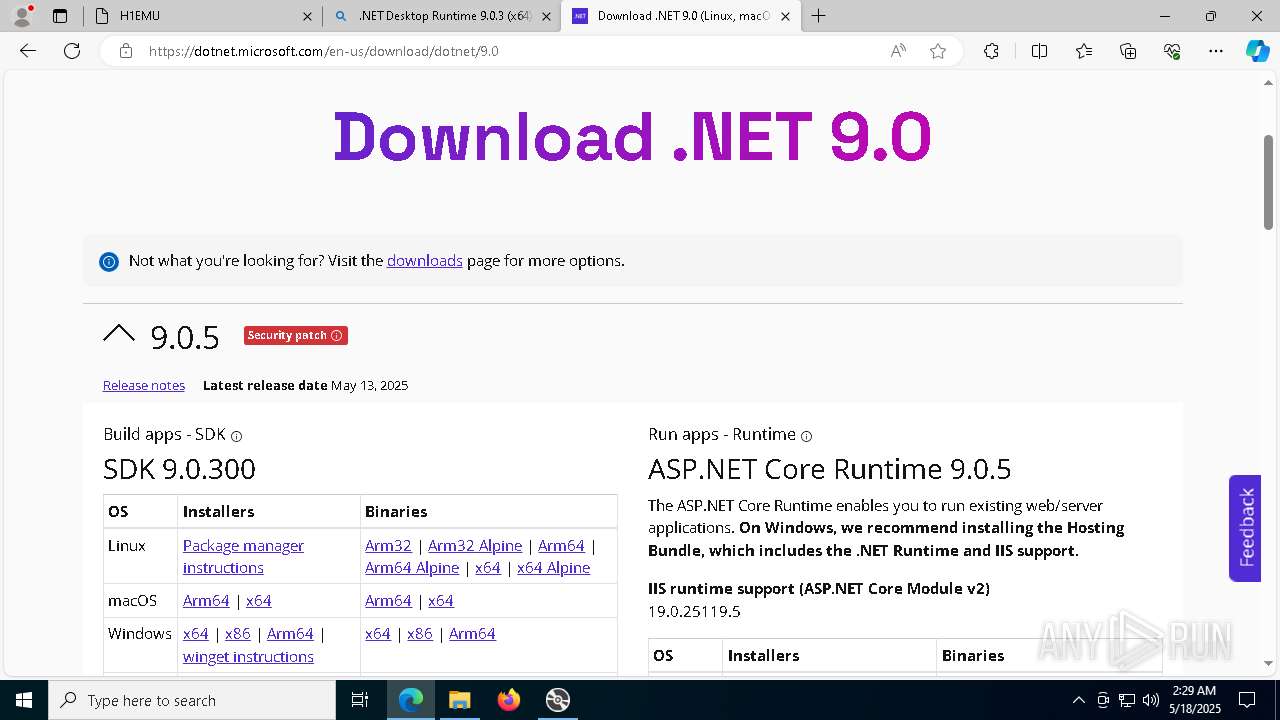
Task: Open Release notes link
Action: click(144, 386)
